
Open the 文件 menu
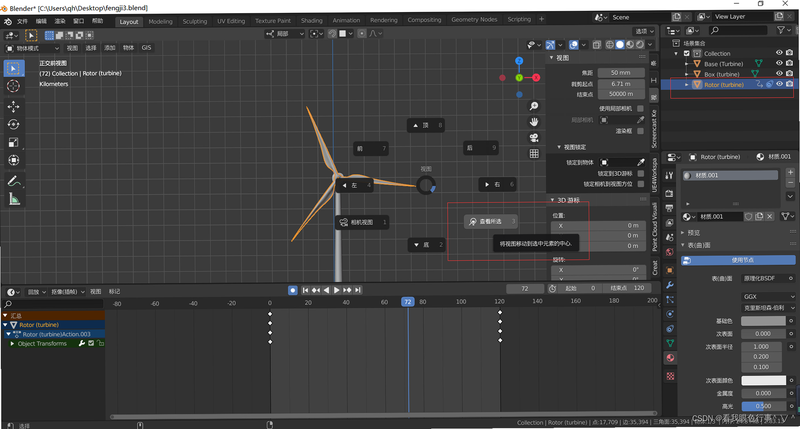[22, 21]
